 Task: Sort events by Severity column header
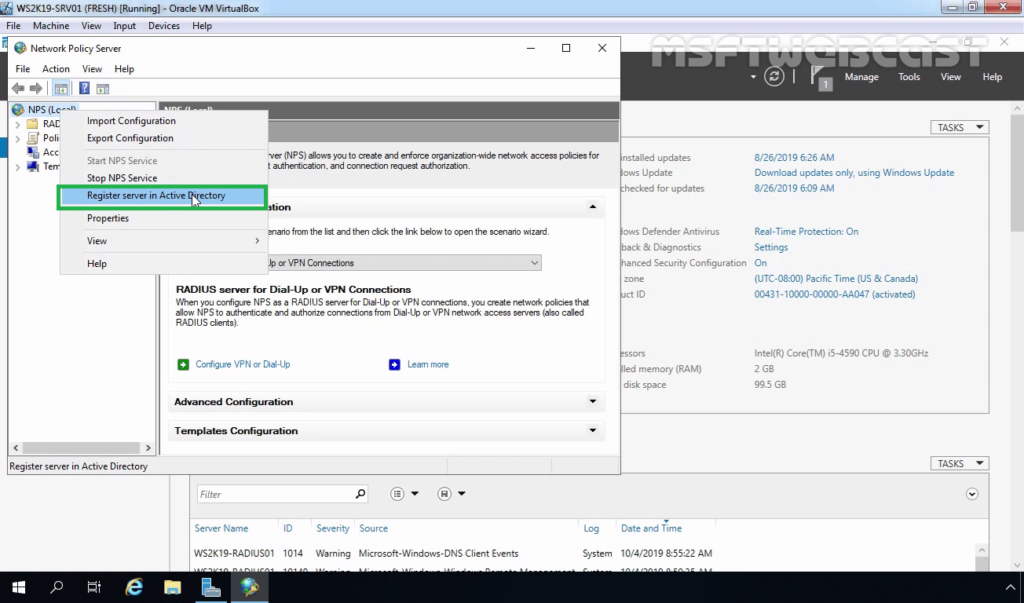click(x=333, y=528)
